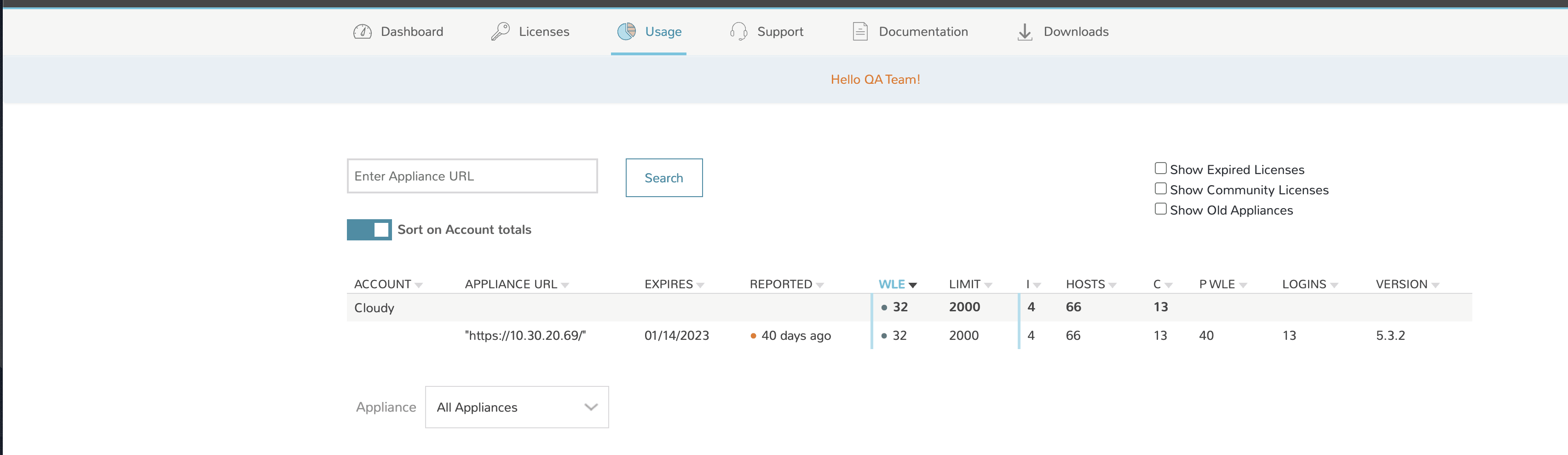The width and height of the screenshot is (1568, 455).
Task: Click the Dashboard gauge icon
Action: (362, 31)
